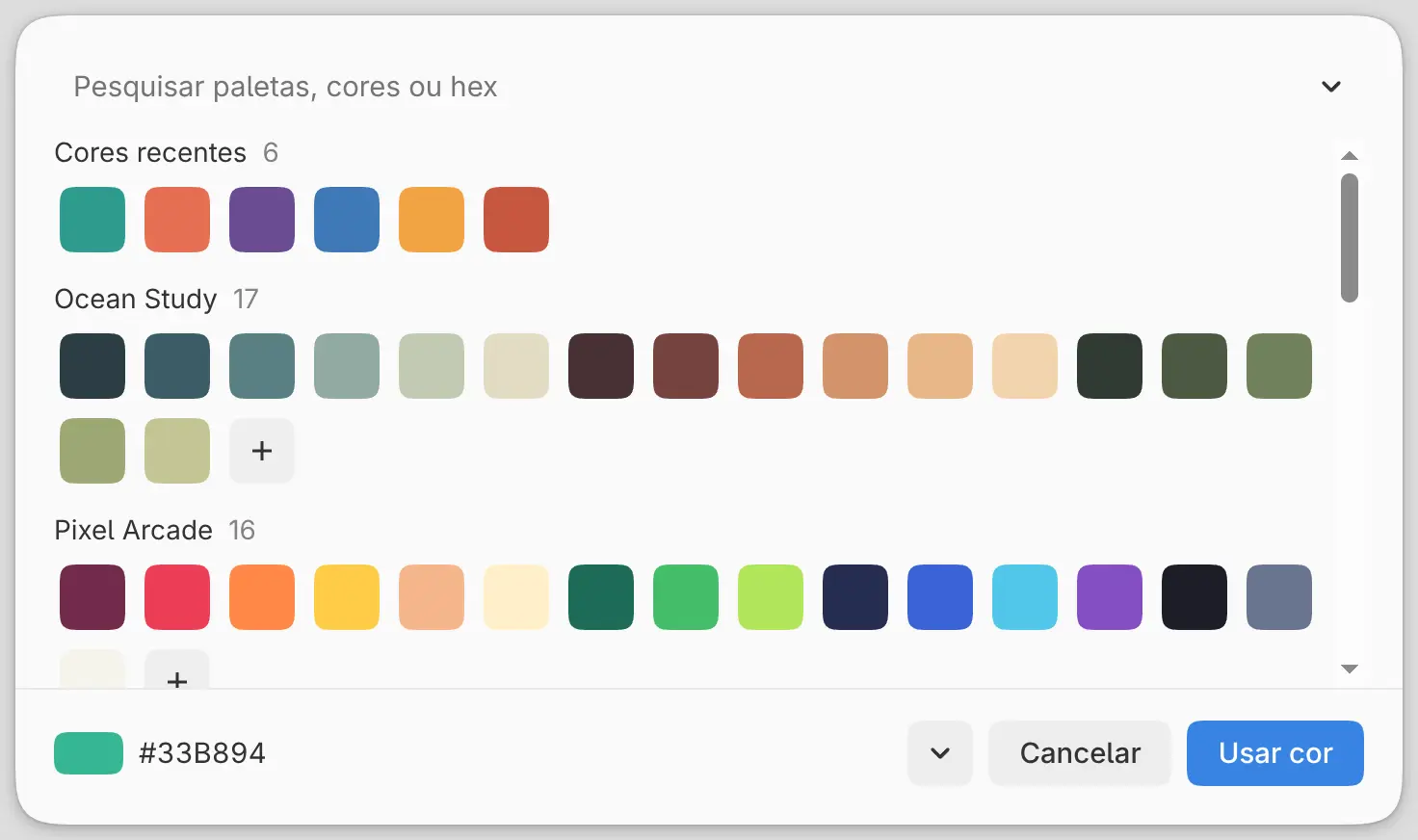Select the sky blue Pixel Arcade swatch

[1025, 597]
